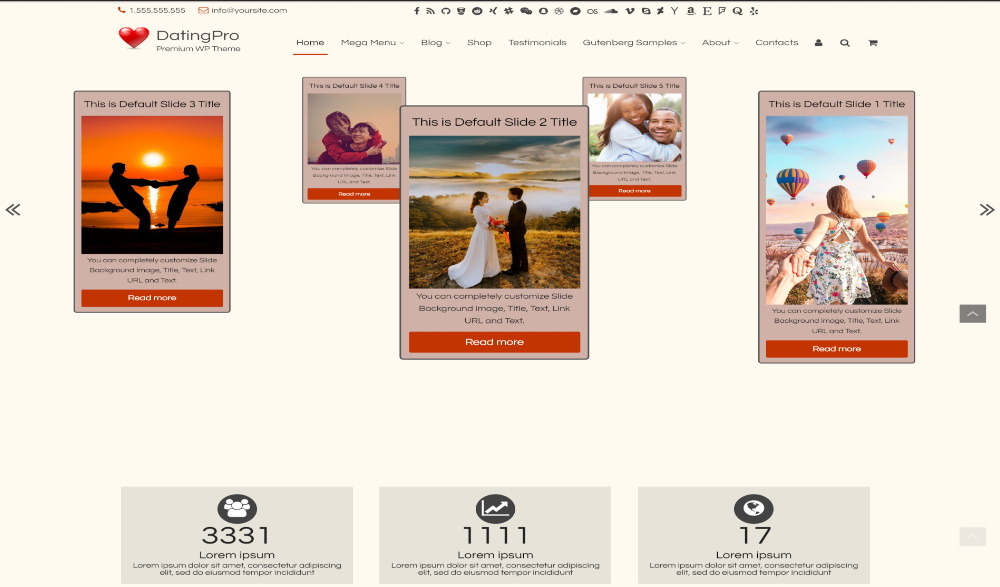
Task: Open the DeviantArt social icon
Action: coord(660,11)
